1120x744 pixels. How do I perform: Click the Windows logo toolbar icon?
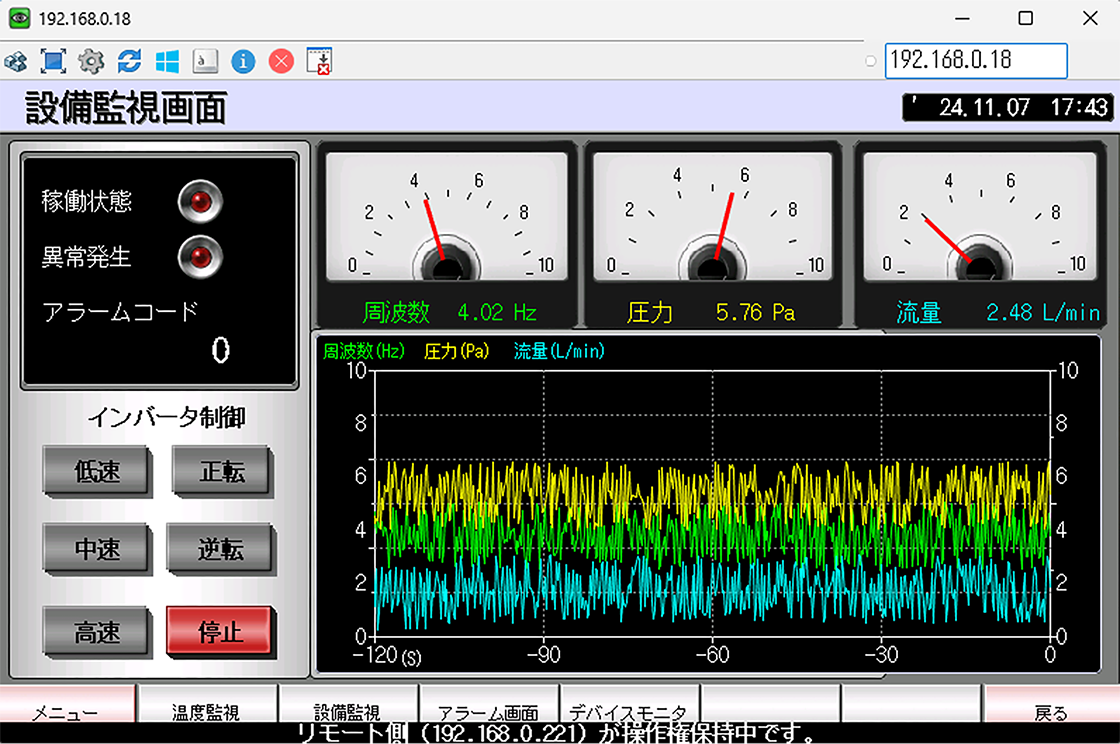point(167,62)
